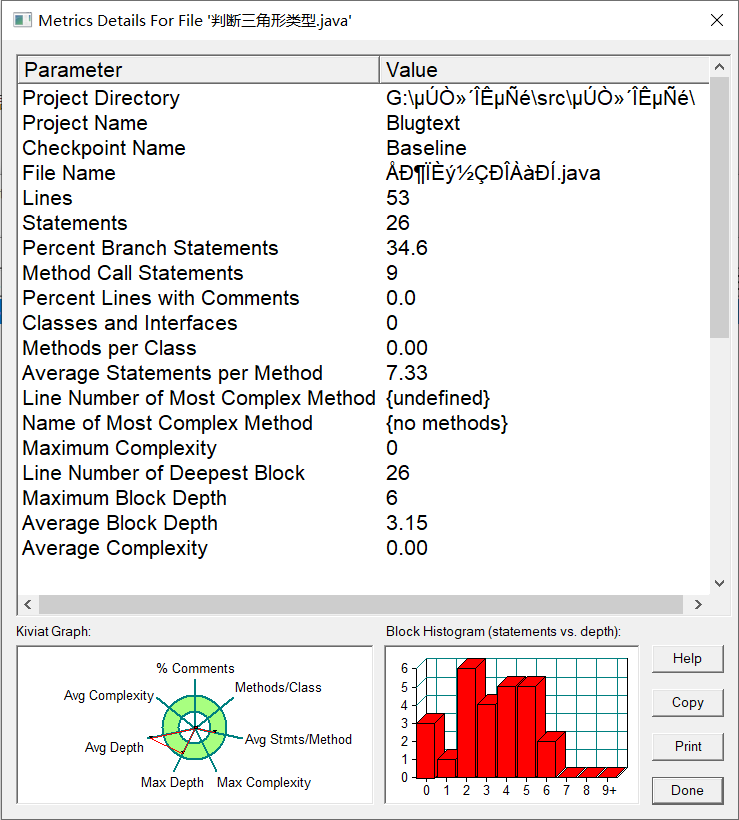Select the File Name row
Viewport: 739px width, 820px height.
(363, 173)
